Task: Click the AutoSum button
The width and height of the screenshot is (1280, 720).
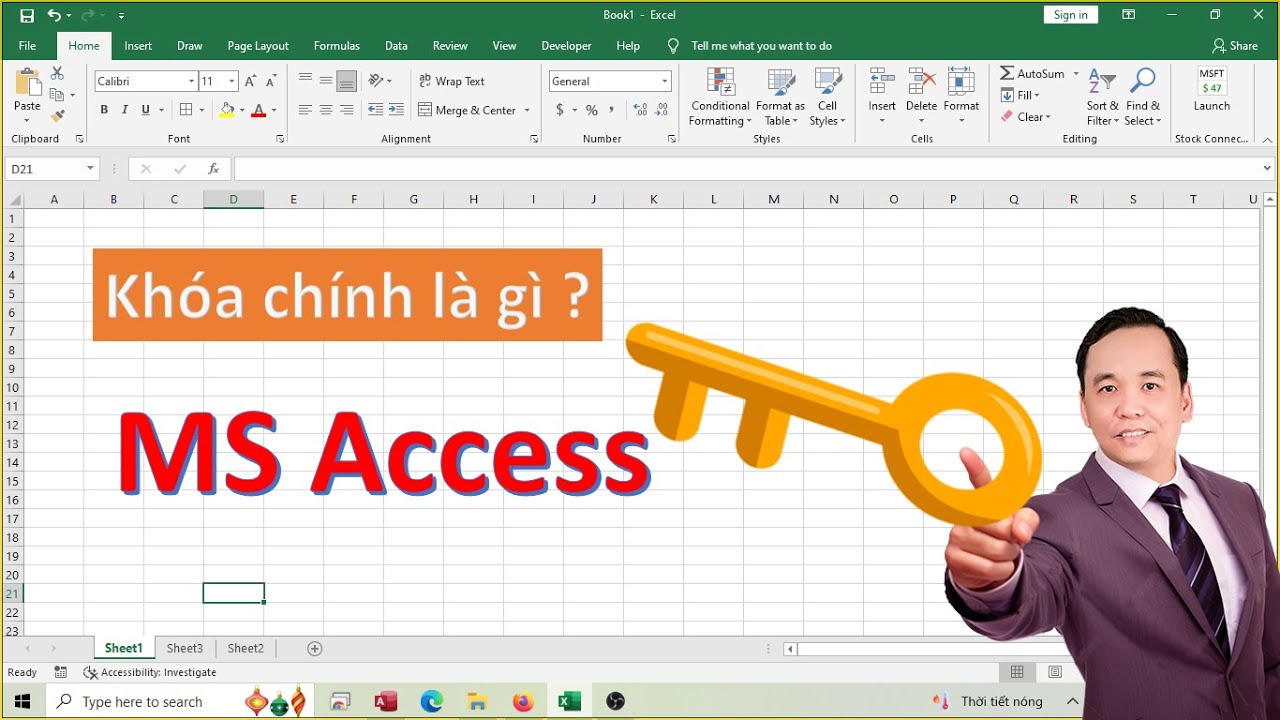Action: point(1032,73)
